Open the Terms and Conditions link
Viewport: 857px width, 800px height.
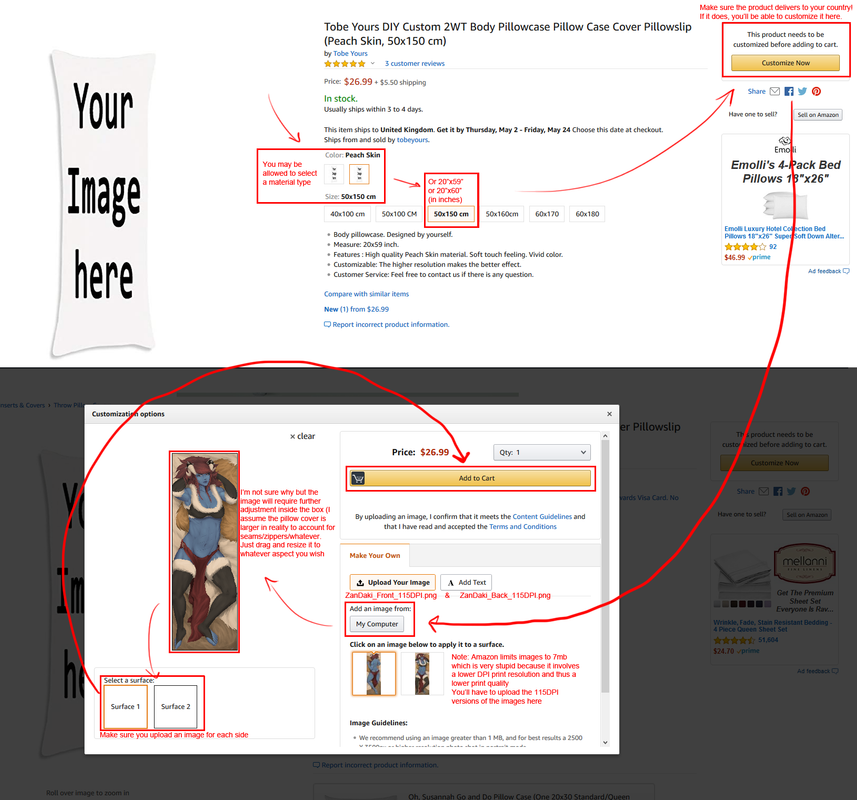(523, 527)
